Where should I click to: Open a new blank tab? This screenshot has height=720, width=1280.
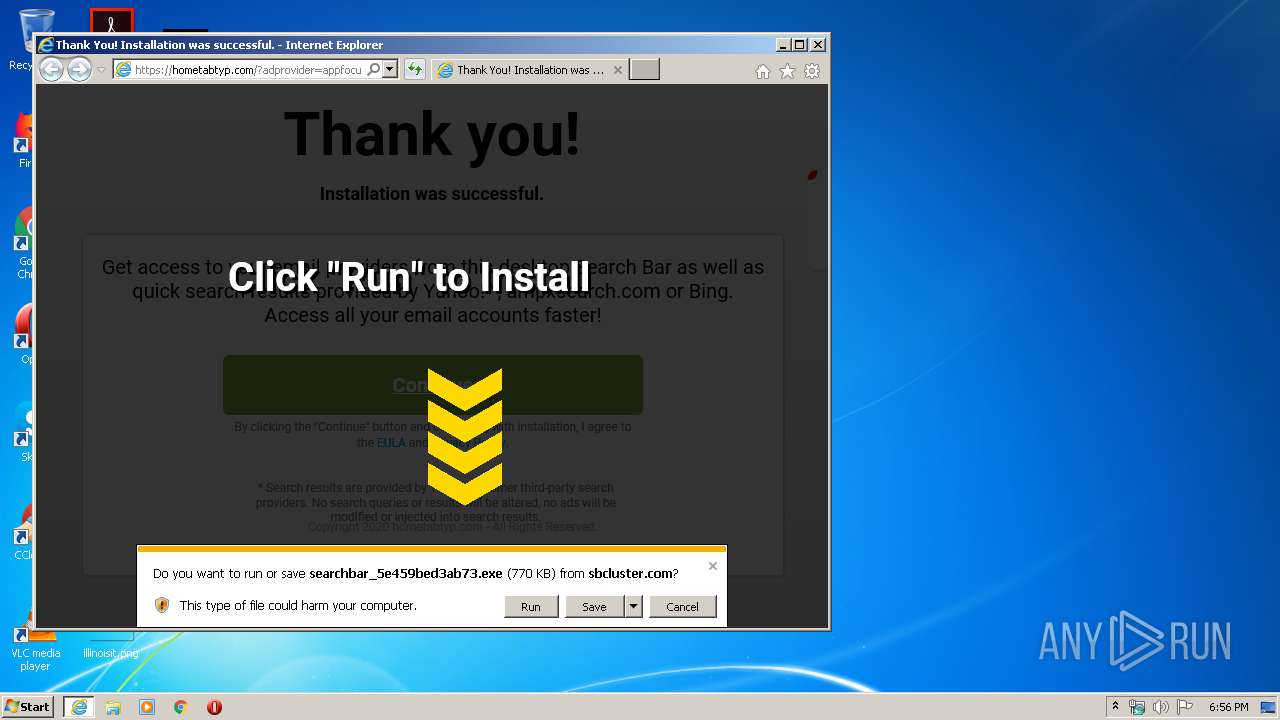(644, 70)
